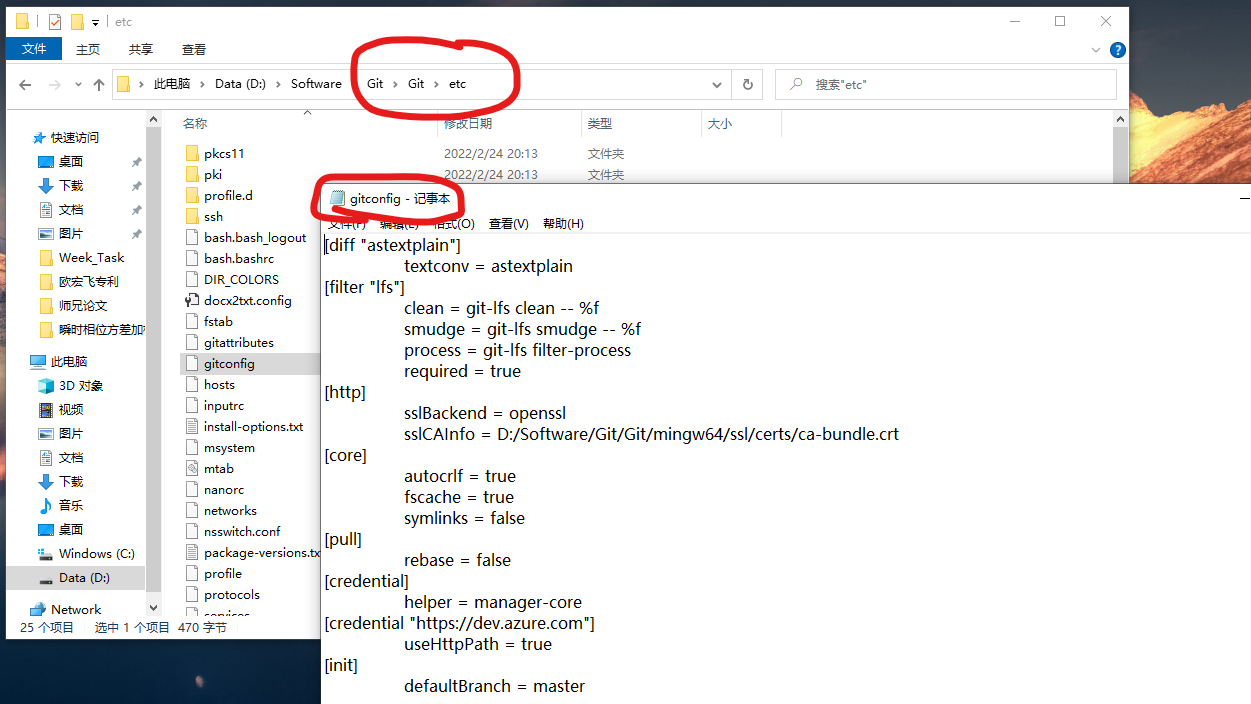Click the Properties icon in Explorer's quick access toolbar
The width and height of the screenshot is (1251, 704).
click(x=55, y=21)
